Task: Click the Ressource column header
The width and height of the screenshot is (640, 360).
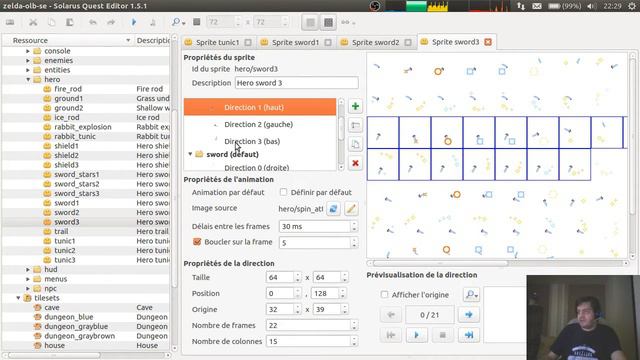Action: point(68,40)
